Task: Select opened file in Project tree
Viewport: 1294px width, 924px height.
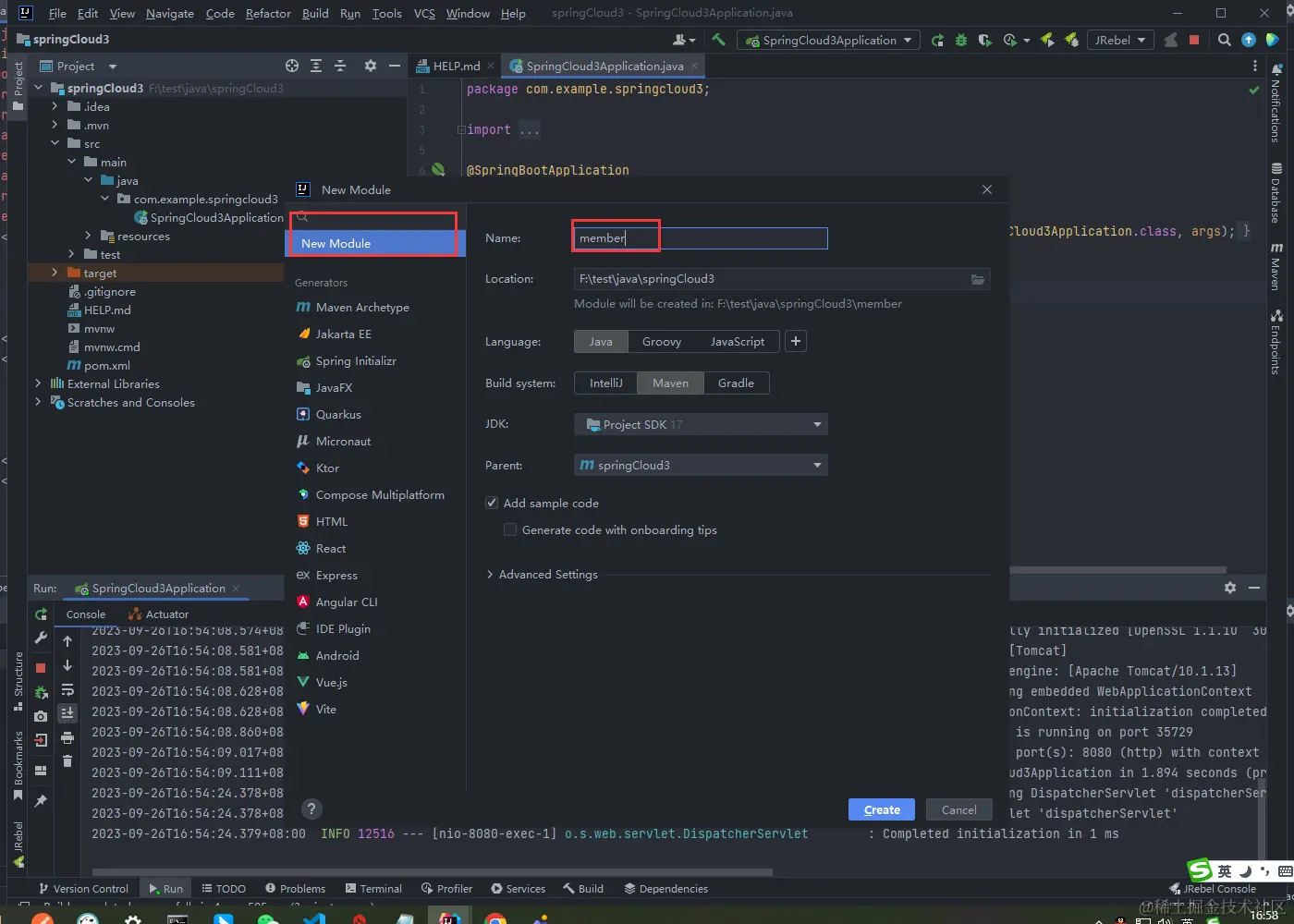Action: pyautogui.click(x=292, y=66)
